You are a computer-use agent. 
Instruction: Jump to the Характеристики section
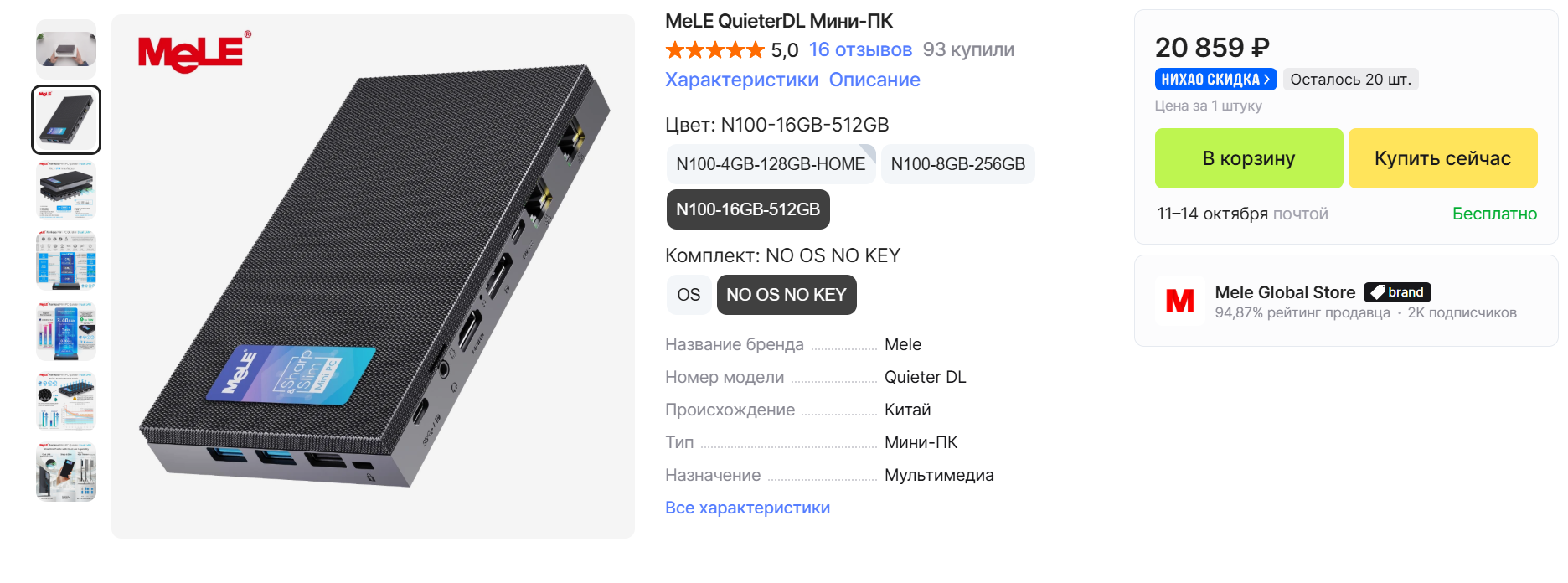pos(741,80)
